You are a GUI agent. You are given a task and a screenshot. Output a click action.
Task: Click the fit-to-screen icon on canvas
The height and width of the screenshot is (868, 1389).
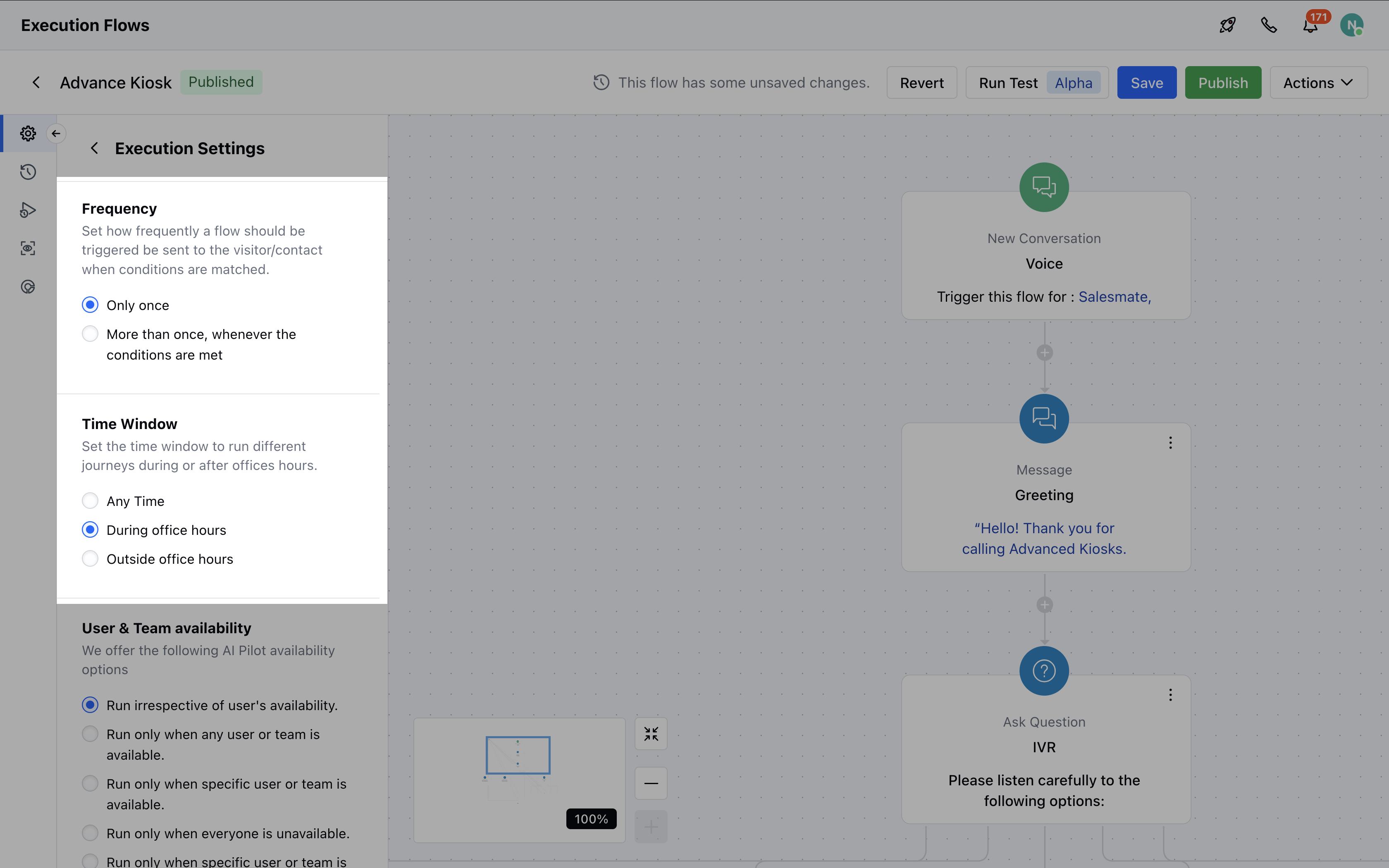click(x=651, y=734)
